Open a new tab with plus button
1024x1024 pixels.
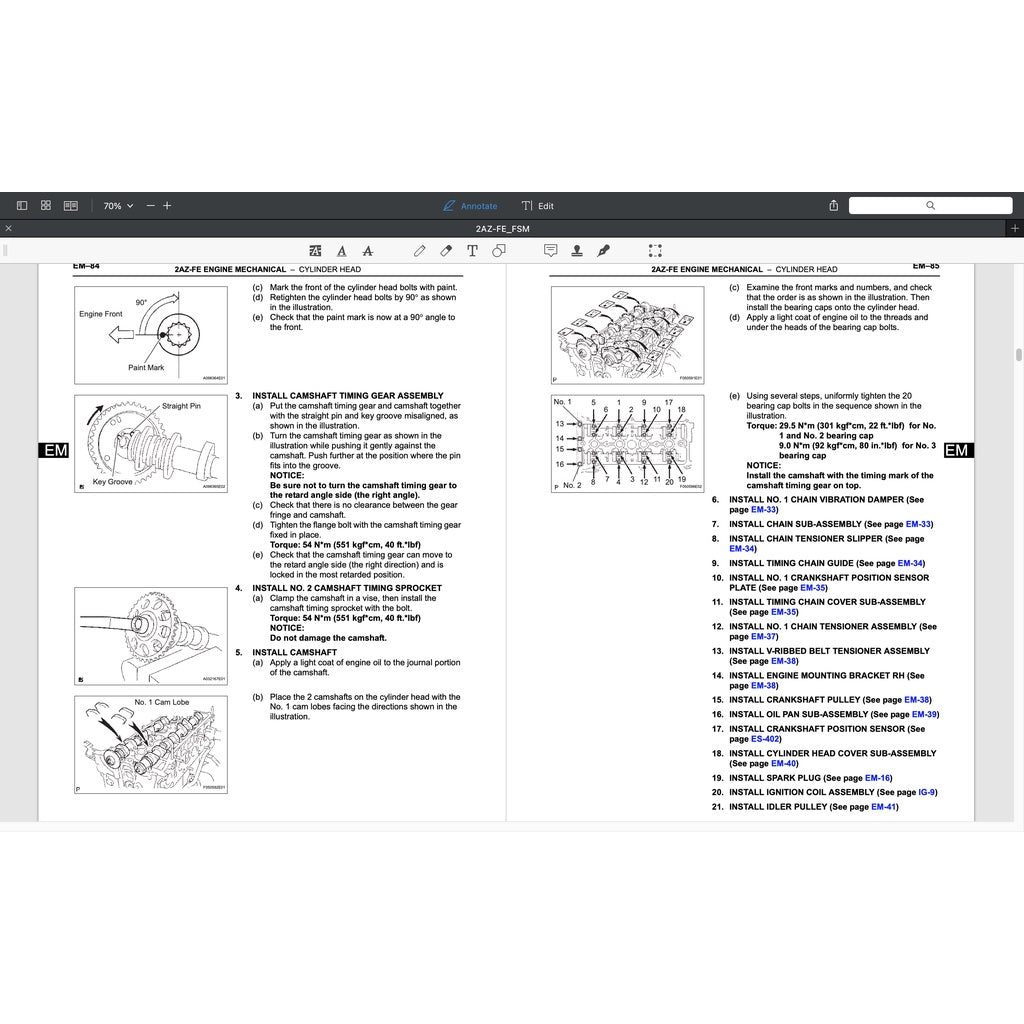pyautogui.click(x=1015, y=229)
